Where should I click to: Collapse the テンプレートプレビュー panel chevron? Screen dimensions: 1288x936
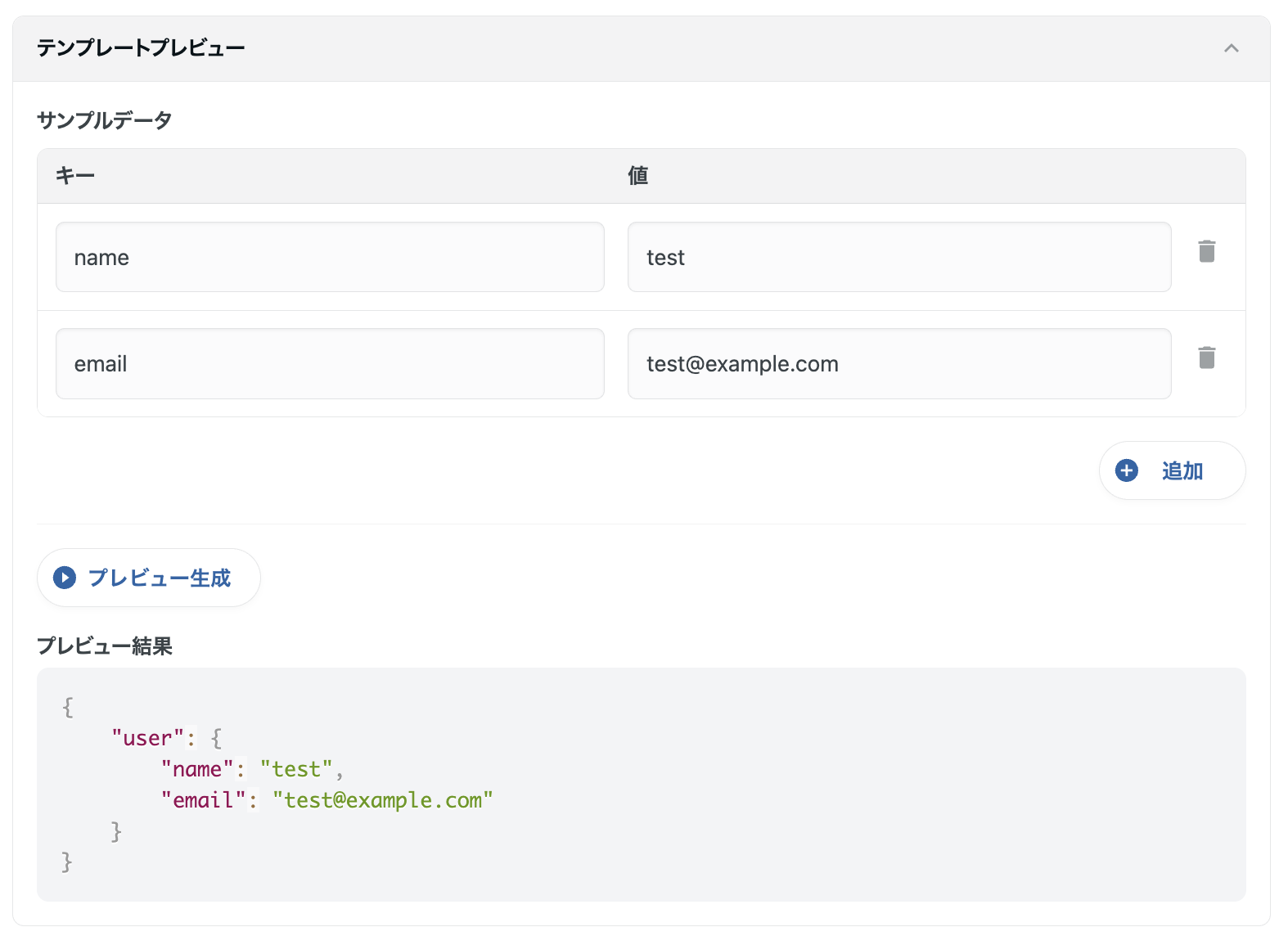[1231, 48]
